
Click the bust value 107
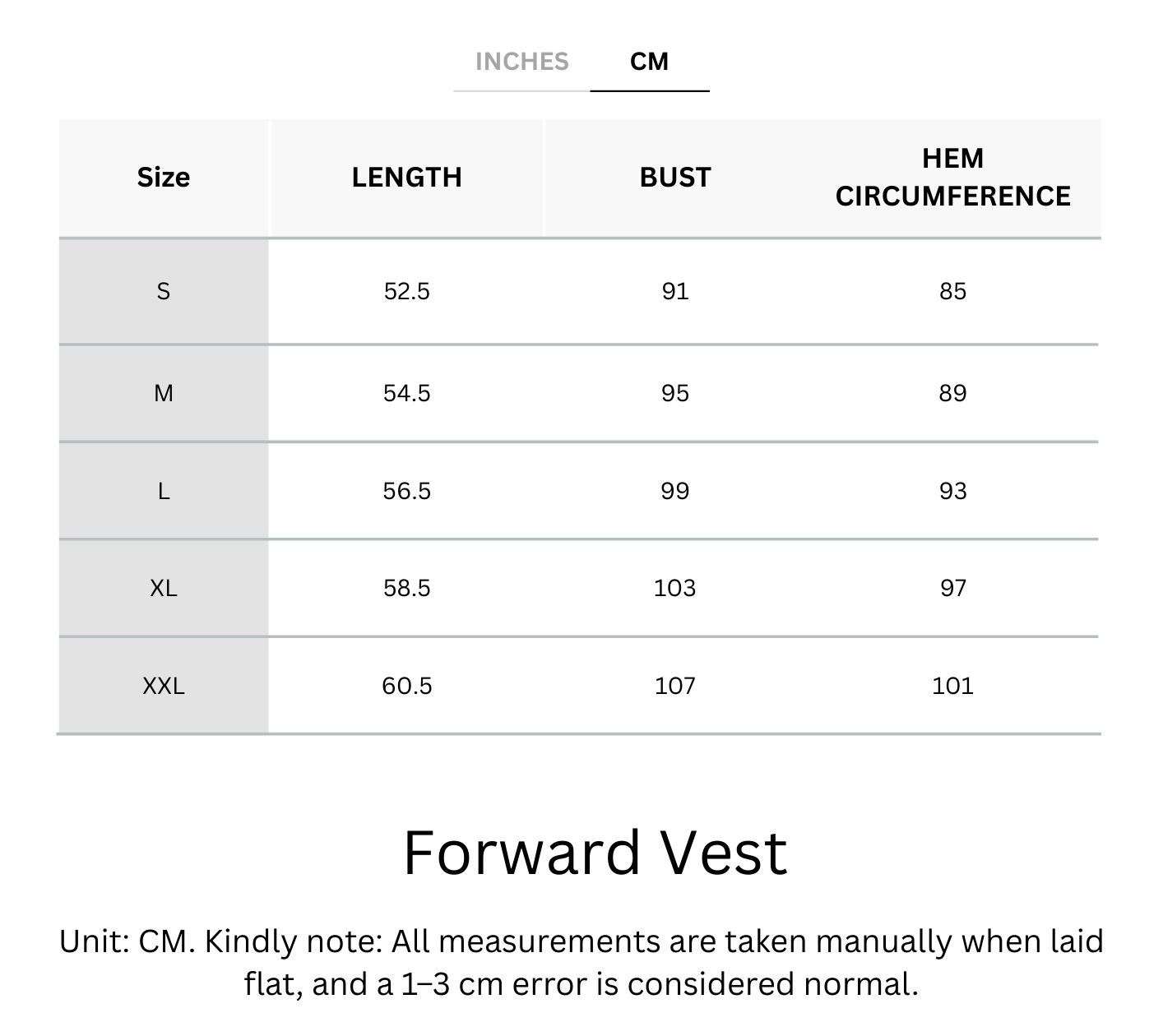pyautogui.click(x=674, y=686)
